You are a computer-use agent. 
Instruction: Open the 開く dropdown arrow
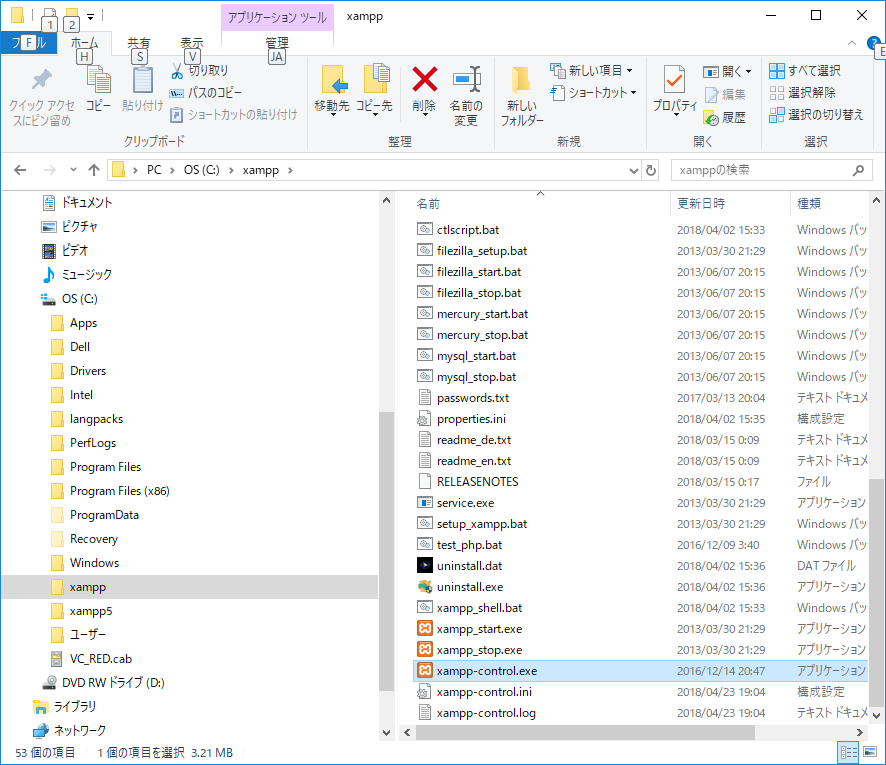tap(749, 72)
